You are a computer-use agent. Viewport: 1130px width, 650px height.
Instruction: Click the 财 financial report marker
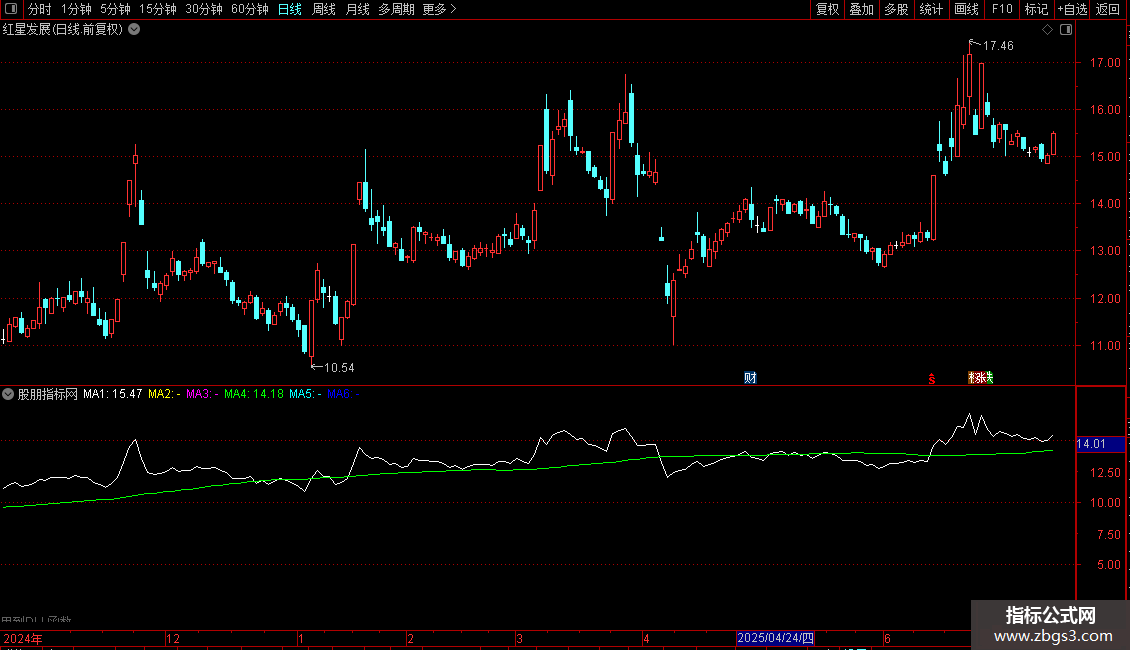tap(750, 378)
